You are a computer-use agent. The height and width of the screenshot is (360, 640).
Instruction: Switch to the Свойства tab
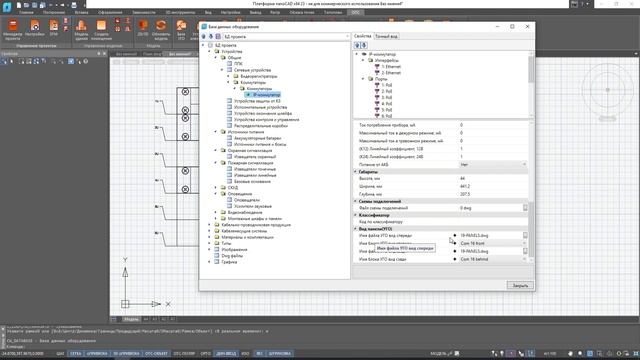pos(362,36)
